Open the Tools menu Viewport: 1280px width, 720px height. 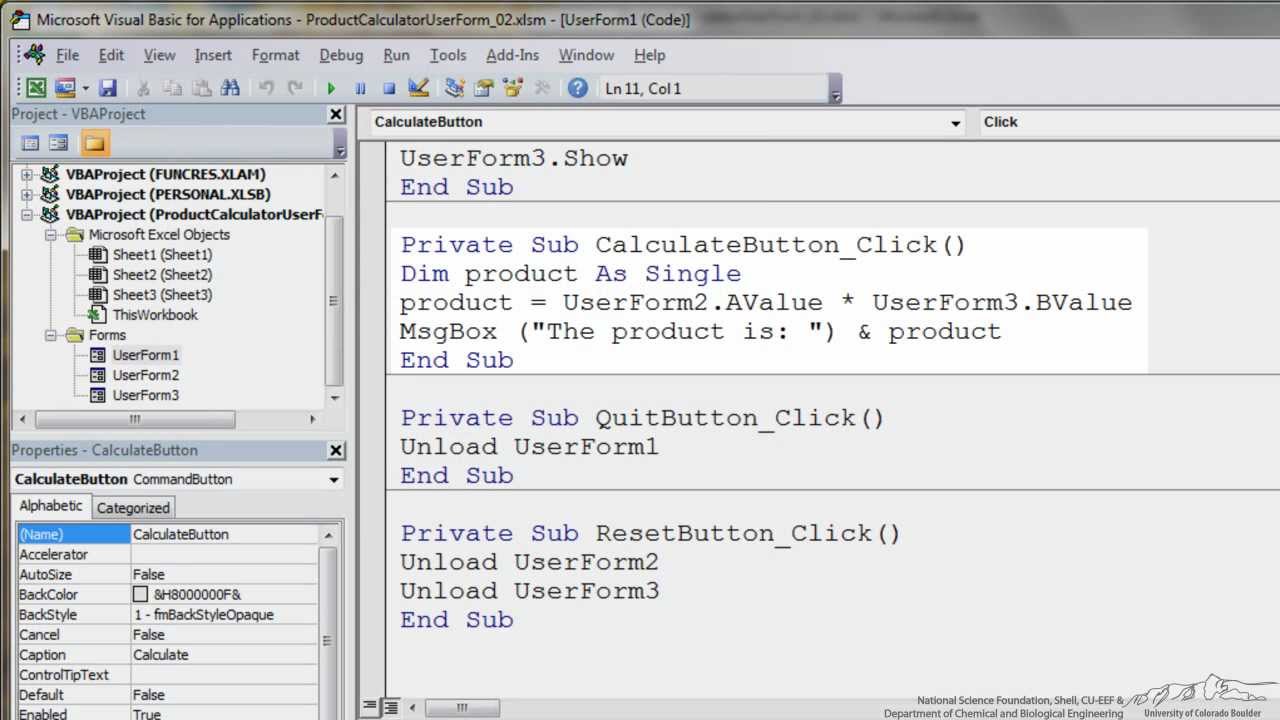click(448, 55)
